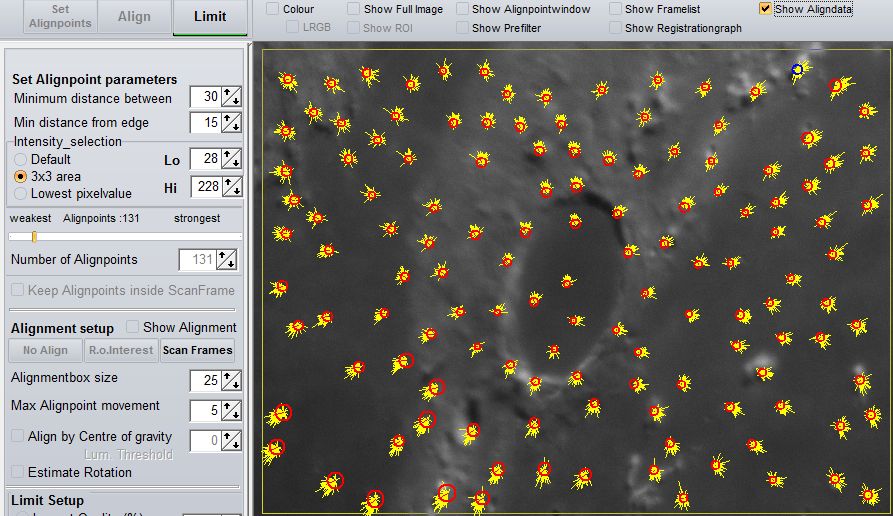Click the Hi intensity value field

pyautogui.click(x=205, y=187)
